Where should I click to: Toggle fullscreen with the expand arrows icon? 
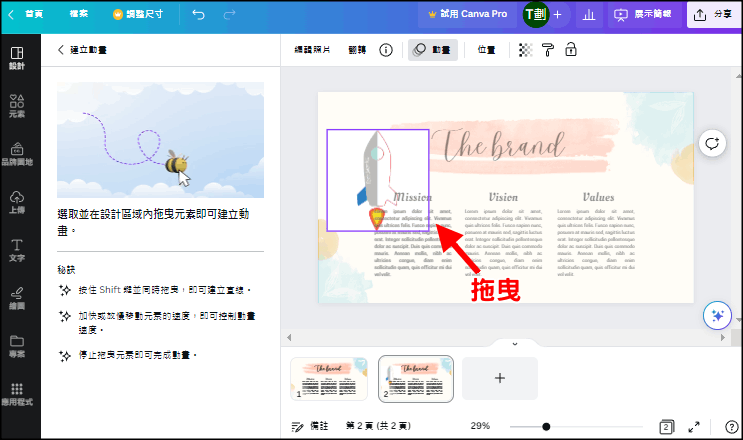[x=694, y=426]
